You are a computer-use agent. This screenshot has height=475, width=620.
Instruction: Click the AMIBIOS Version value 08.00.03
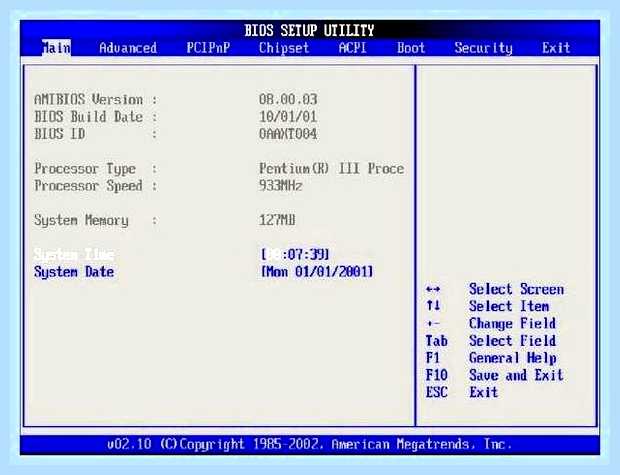288,99
